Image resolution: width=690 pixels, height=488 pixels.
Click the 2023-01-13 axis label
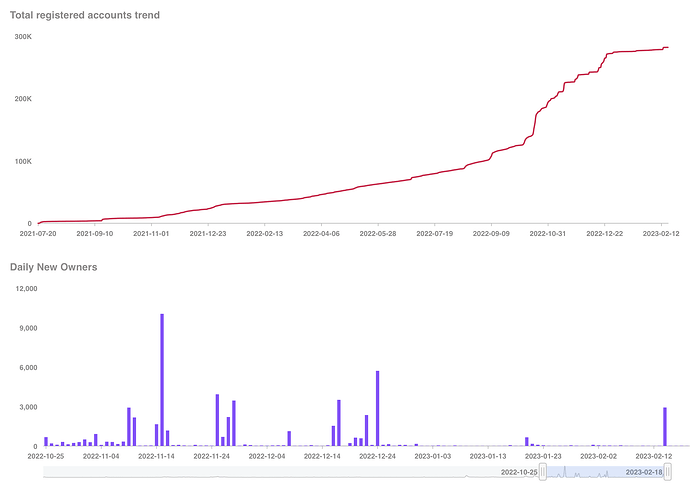point(488,456)
